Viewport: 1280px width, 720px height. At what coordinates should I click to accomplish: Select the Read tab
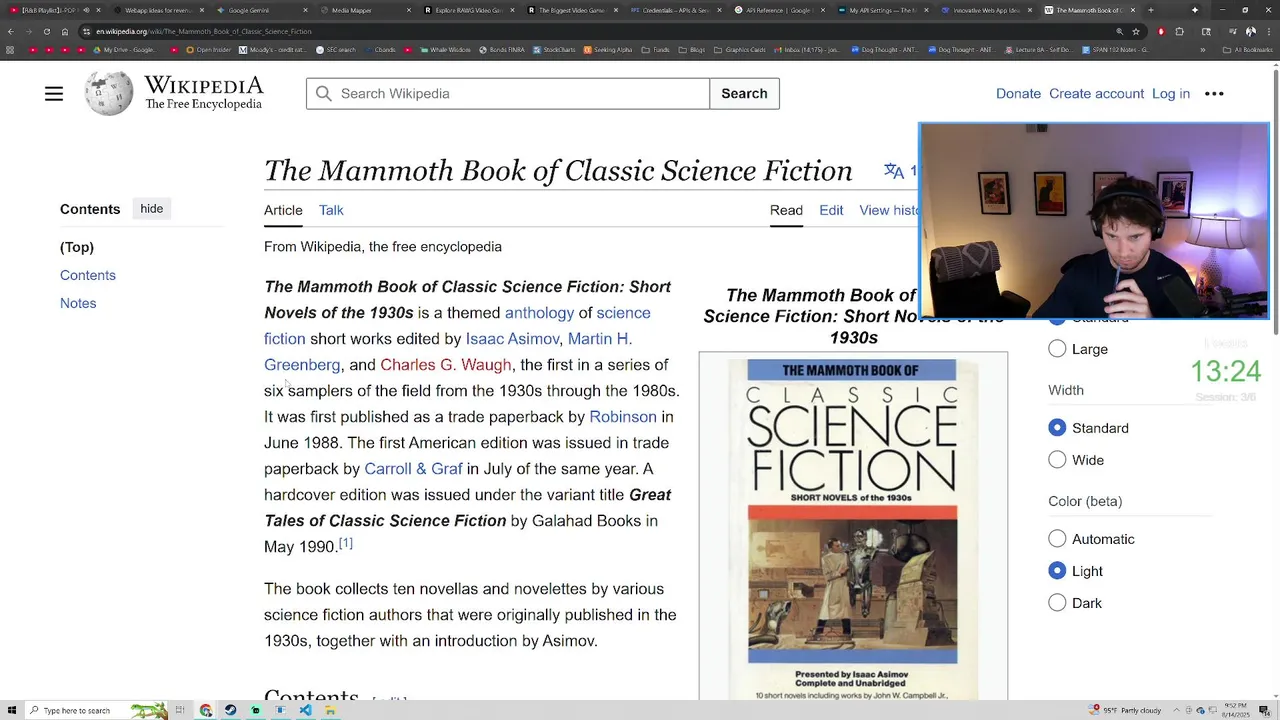click(786, 210)
